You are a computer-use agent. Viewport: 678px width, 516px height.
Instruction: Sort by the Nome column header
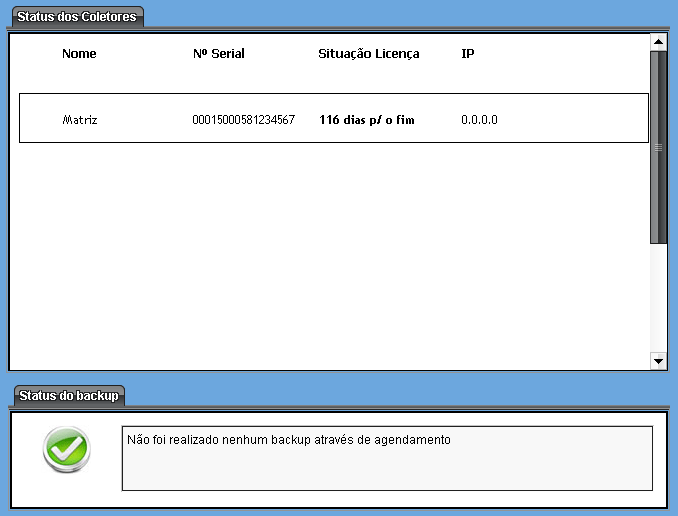point(79,54)
